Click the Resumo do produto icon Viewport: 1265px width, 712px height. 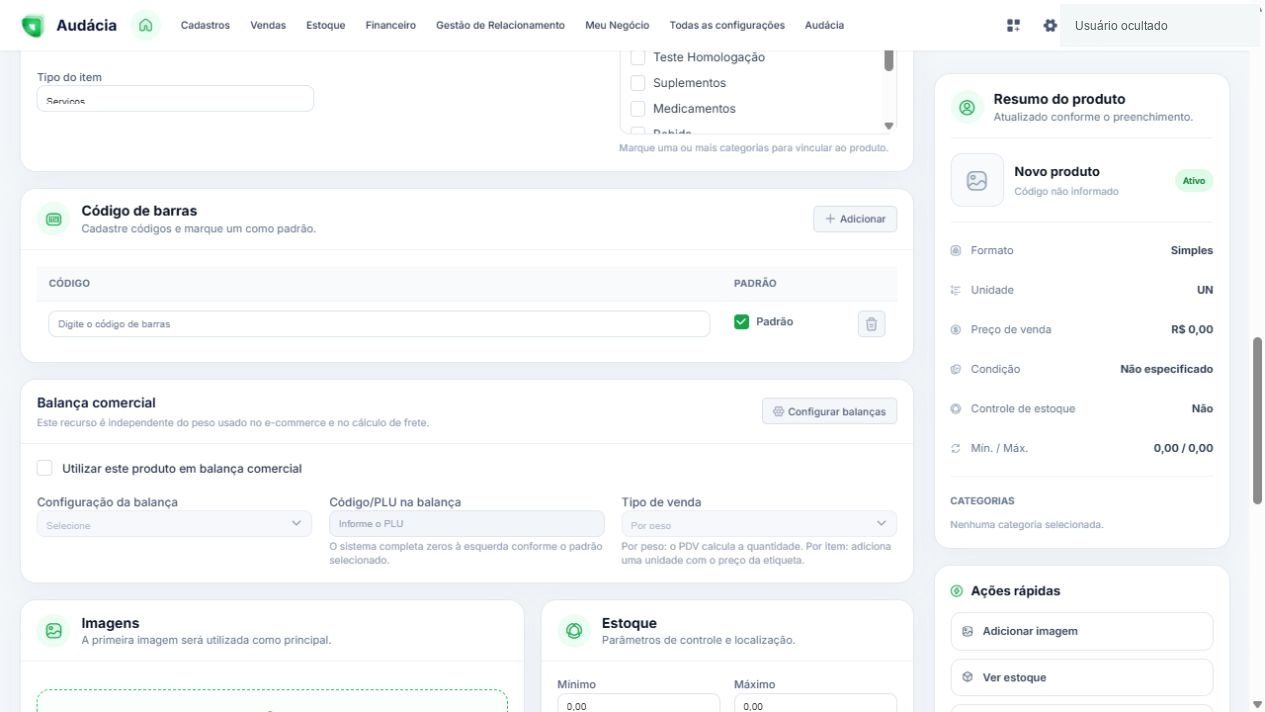point(967,107)
